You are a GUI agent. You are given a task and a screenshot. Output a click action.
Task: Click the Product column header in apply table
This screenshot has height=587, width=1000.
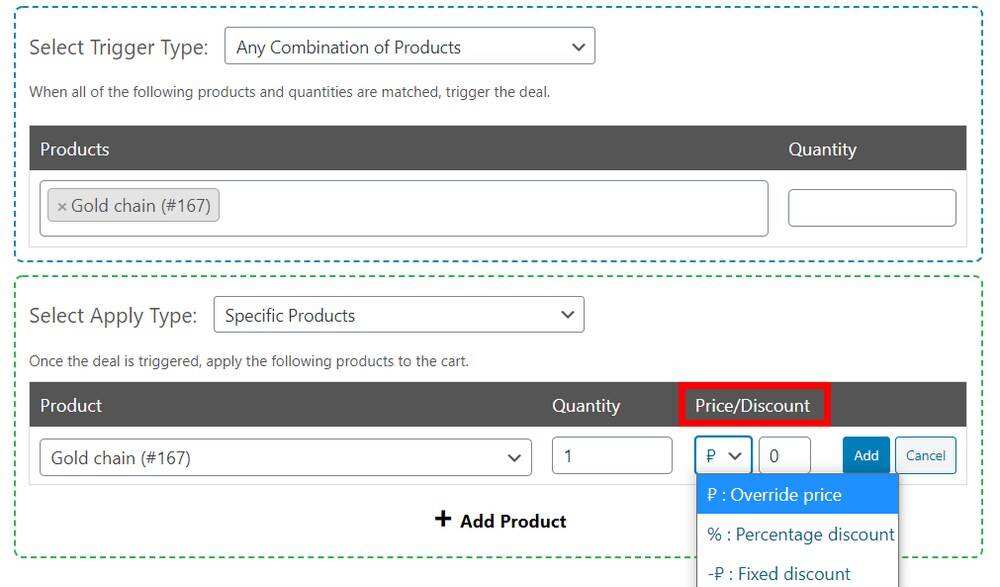(x=71, y=405)
